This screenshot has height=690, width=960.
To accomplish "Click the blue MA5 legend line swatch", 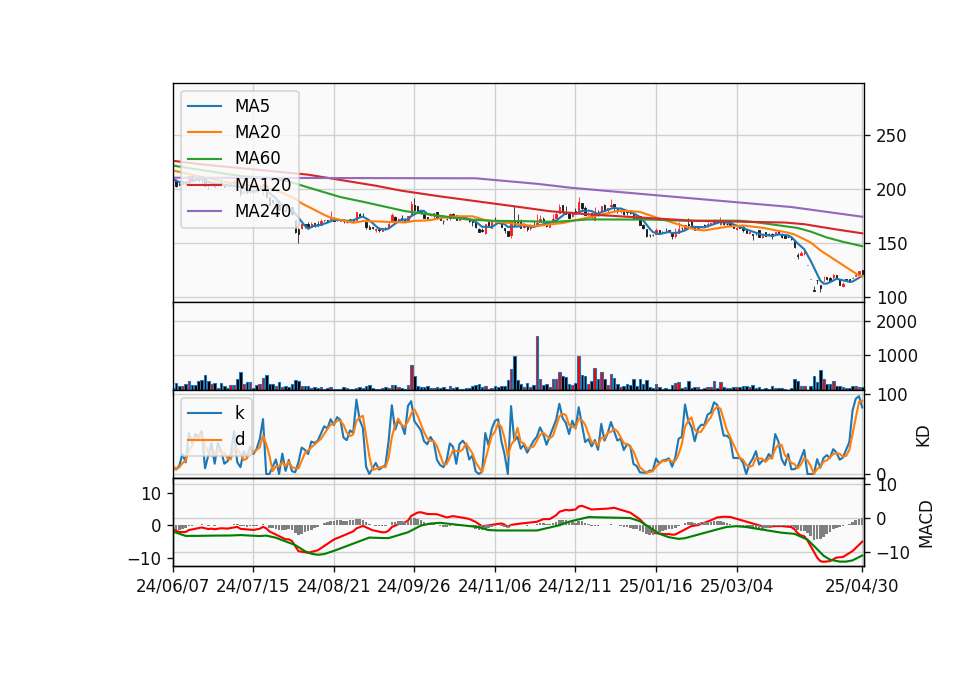I will click(204, 106).
